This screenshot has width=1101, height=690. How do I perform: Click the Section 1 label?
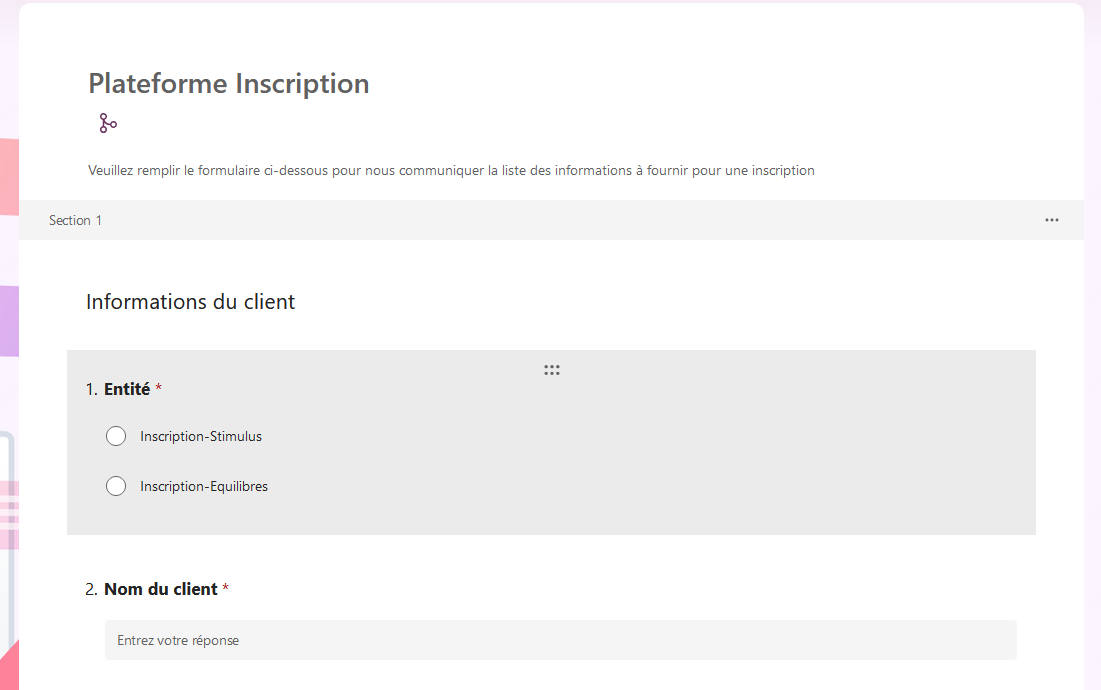75,220
